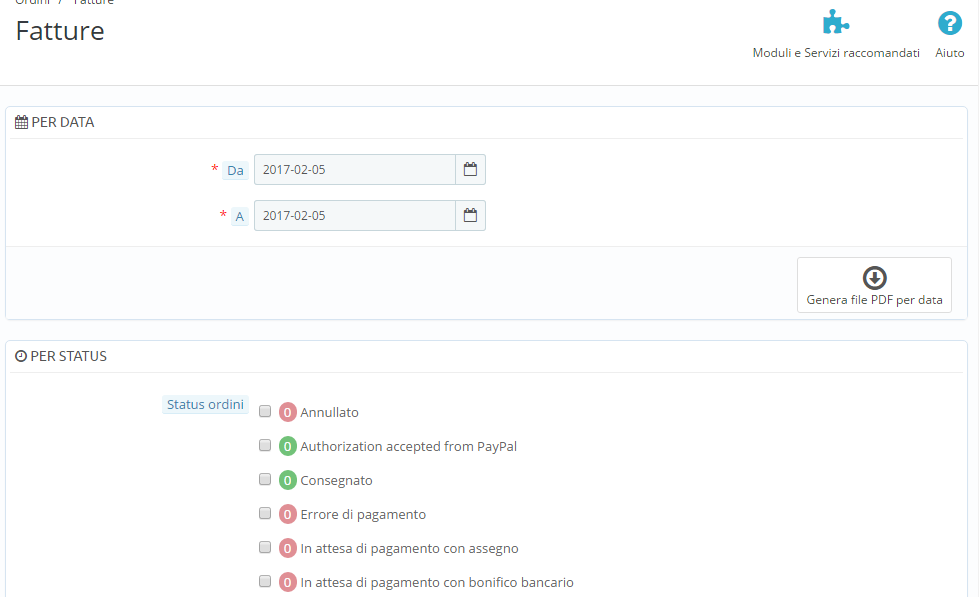This screenshot has width=979, height=597.
Task: Click the Fatture page title
Action: [x=60, y=31]
